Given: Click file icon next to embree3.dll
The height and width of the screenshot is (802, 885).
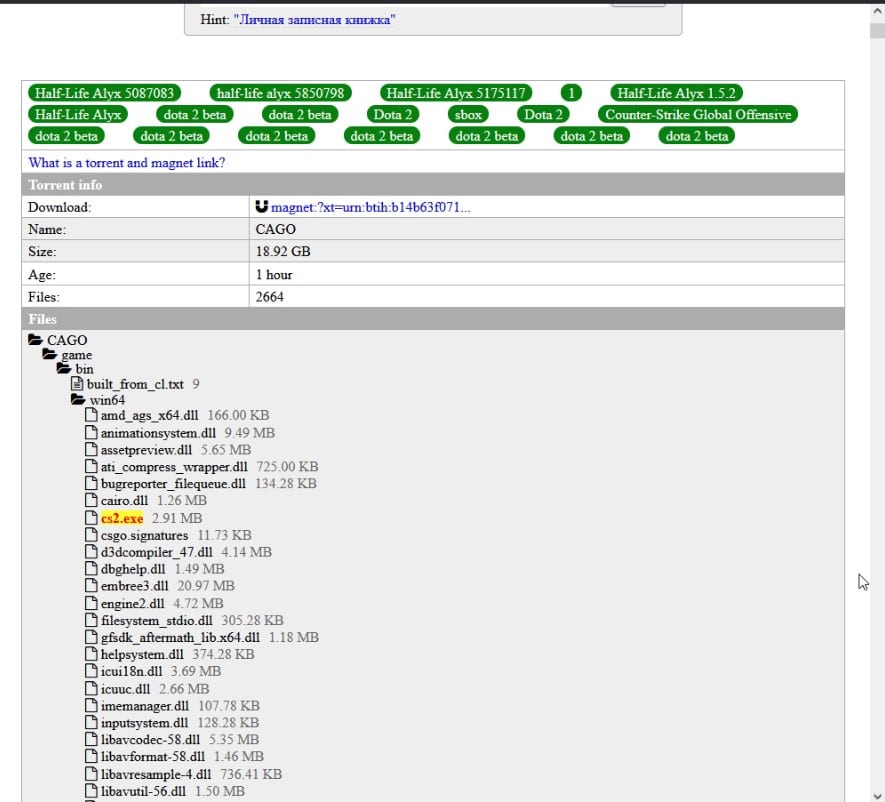Looking at the screenshot, I should pos(91,585).
